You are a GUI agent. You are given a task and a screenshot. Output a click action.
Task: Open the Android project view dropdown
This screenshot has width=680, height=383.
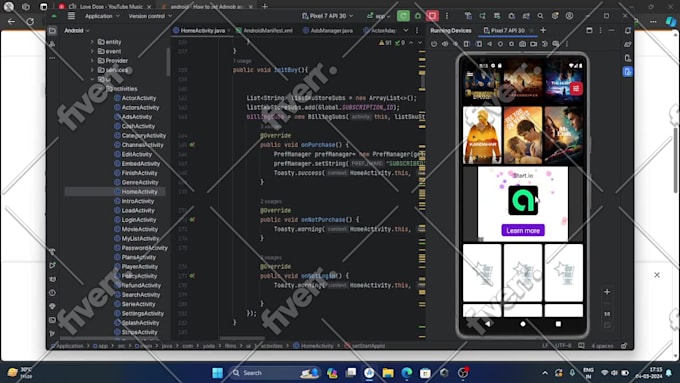tap(77, 31)
